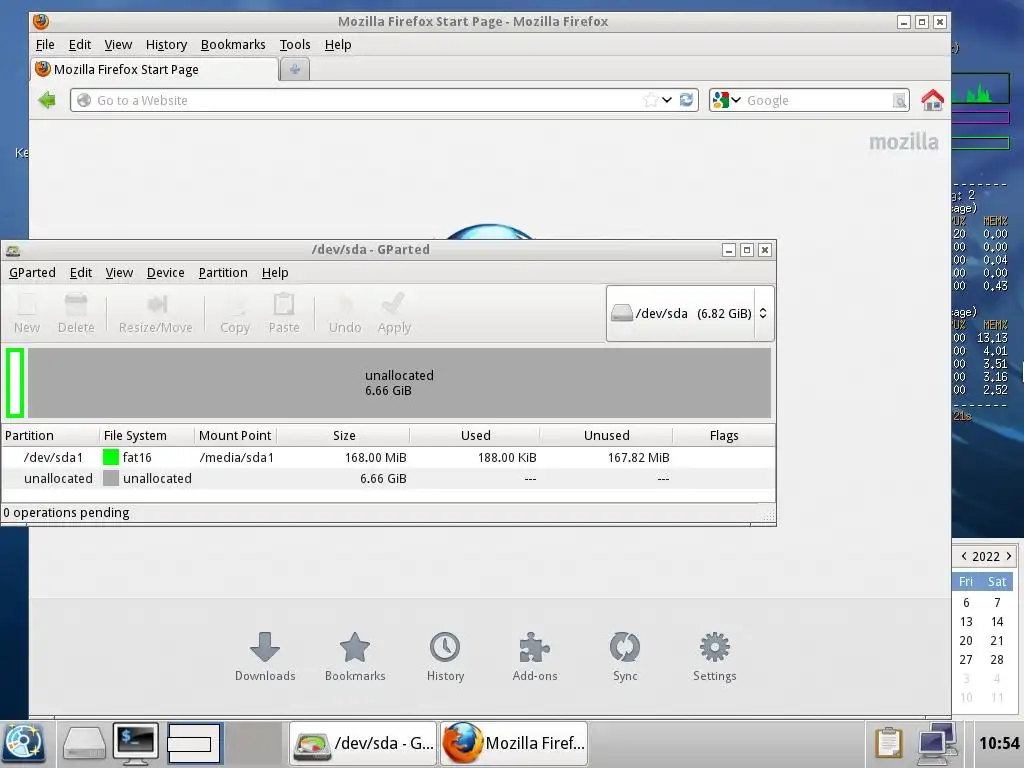
Task: Go to previous year in the calendar widget
Action: click(x=964, y=556)
